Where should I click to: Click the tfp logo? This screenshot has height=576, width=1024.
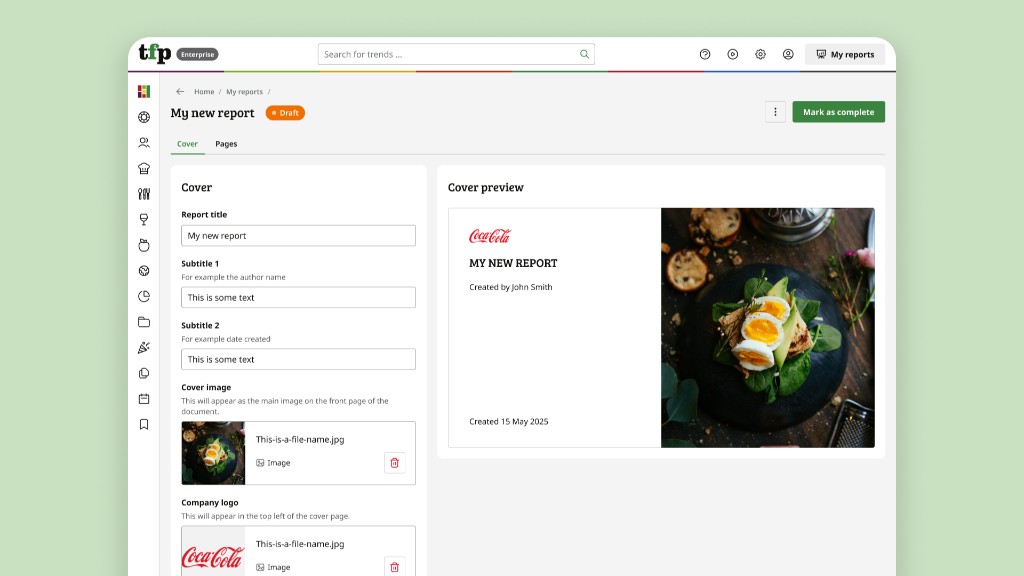coord(155,53)
